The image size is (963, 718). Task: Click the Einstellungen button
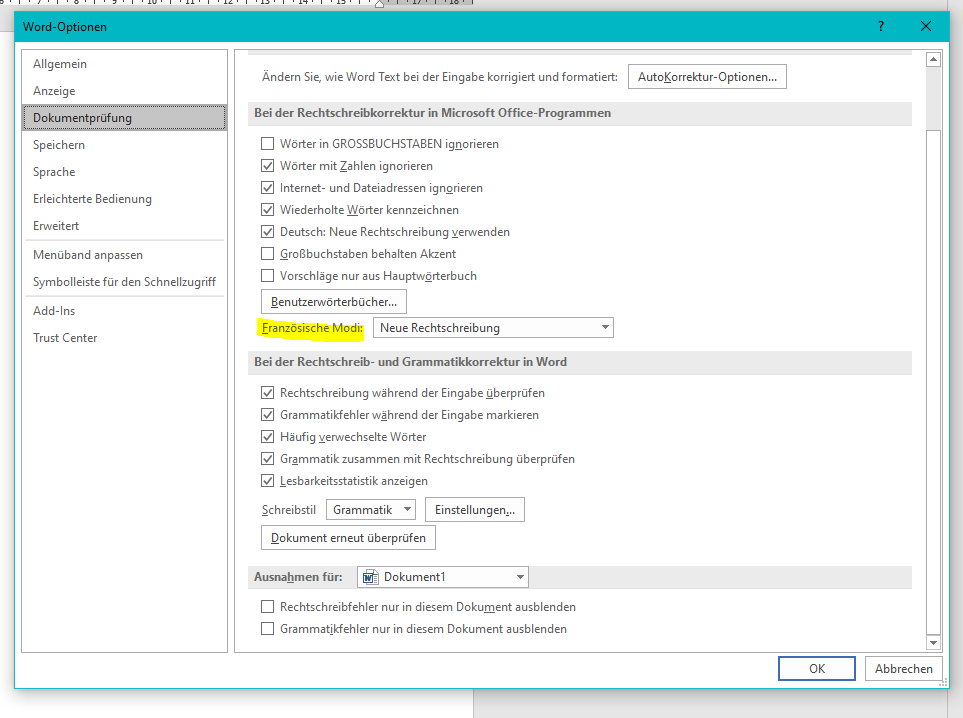475,510
